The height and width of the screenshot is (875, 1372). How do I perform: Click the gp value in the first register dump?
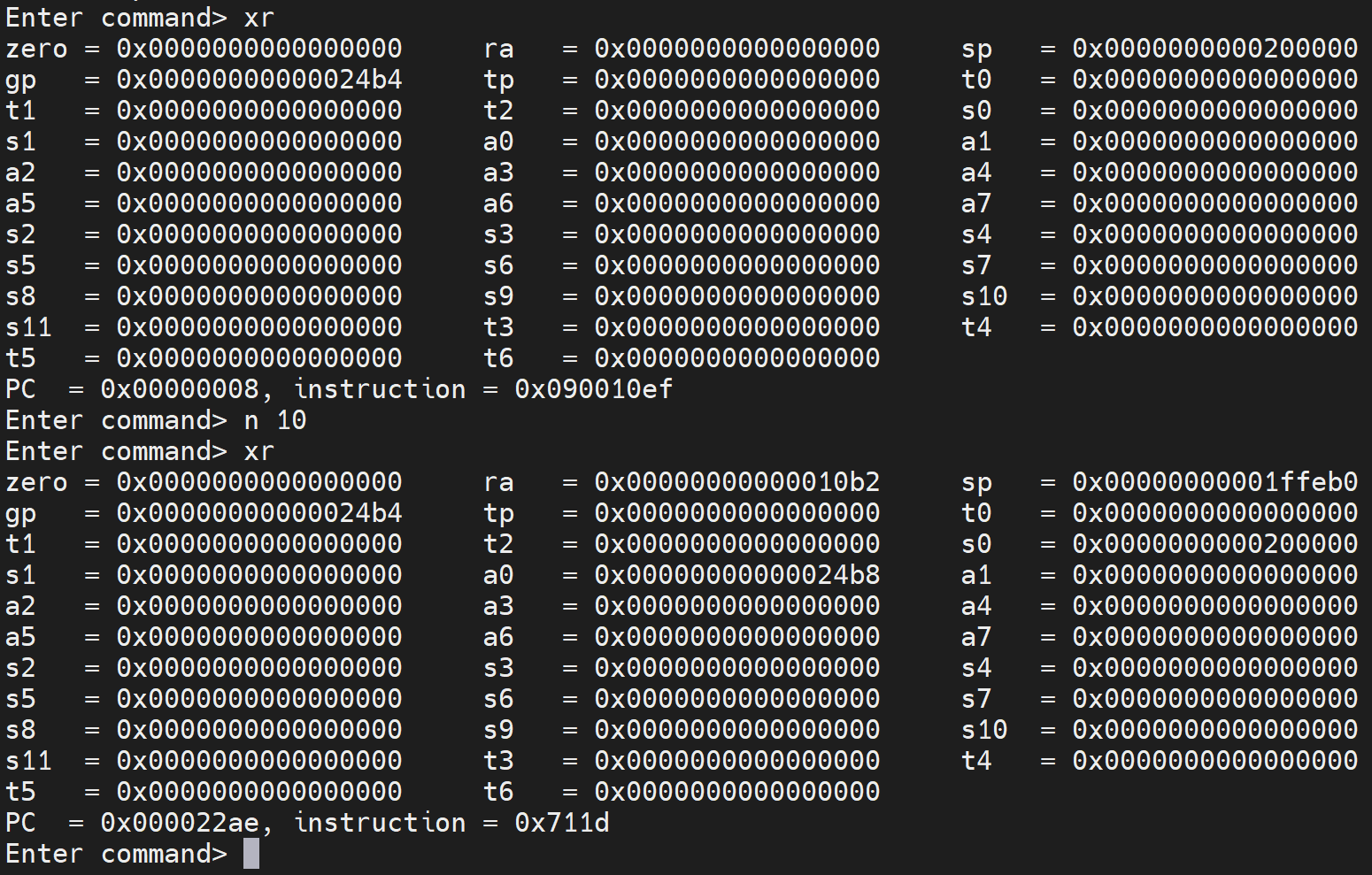259,80
